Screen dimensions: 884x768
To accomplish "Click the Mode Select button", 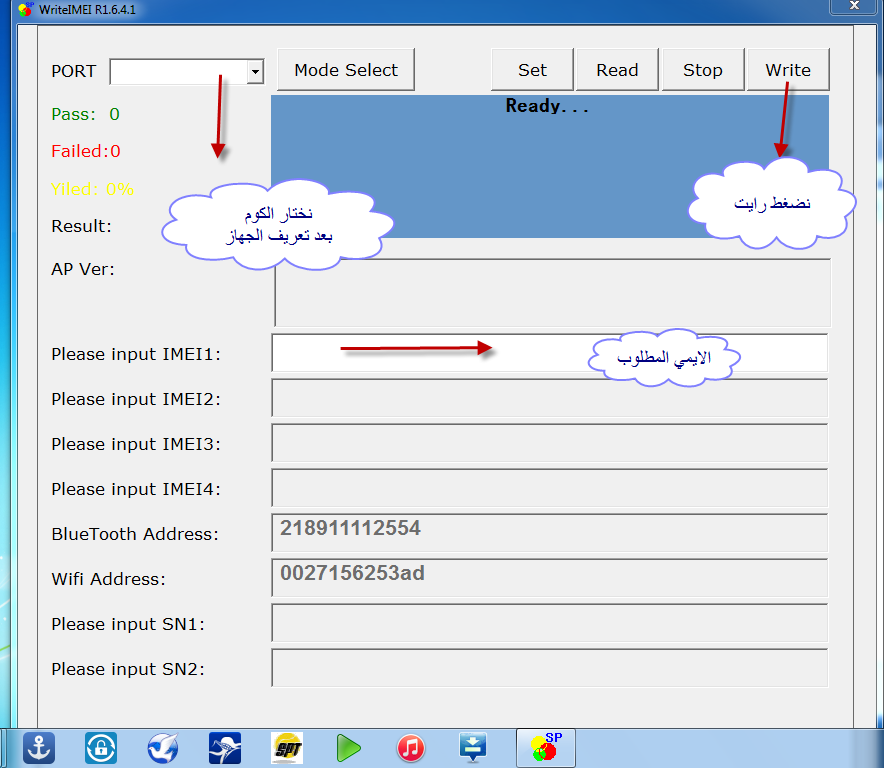I will [346, 70].
